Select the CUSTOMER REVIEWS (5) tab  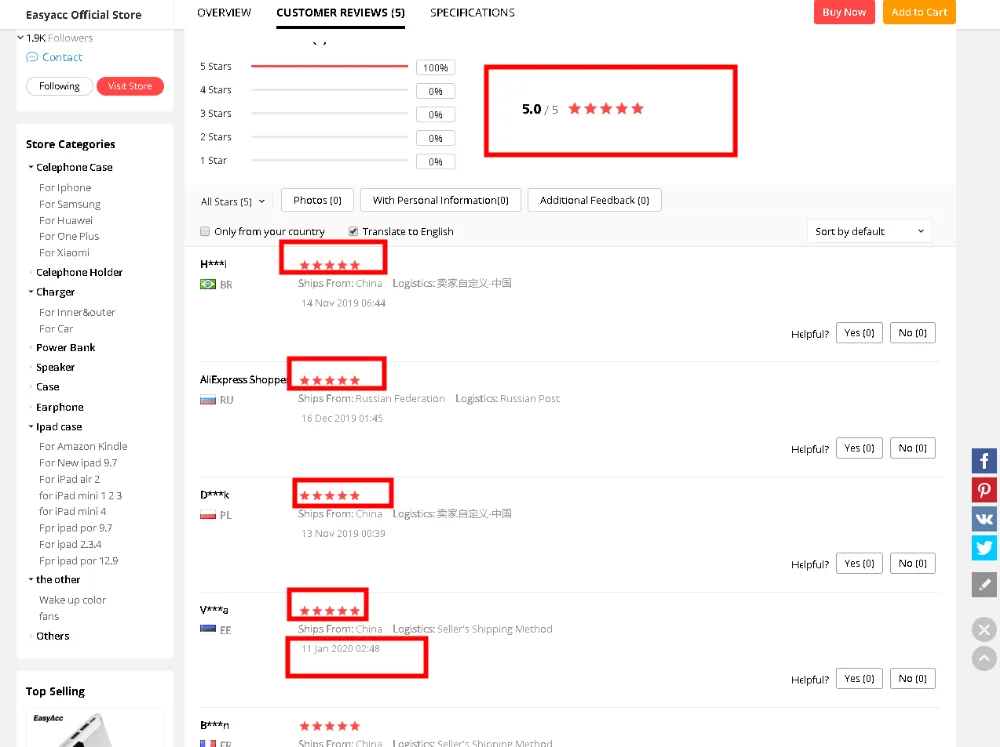pyautogui.click(x=341, y=13)
